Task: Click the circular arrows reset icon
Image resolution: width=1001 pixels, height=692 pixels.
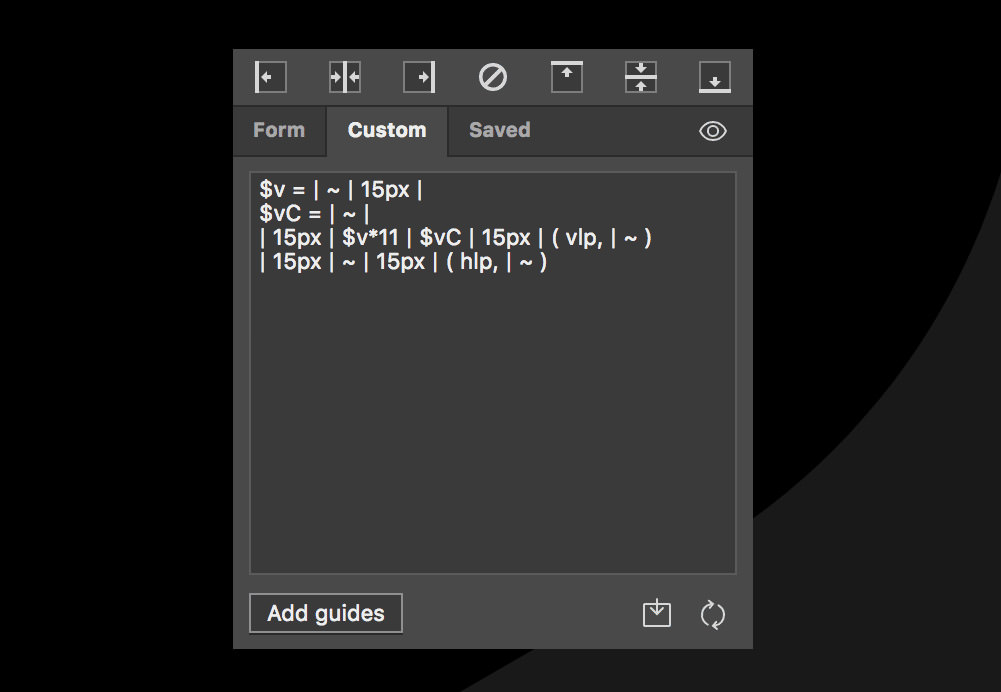Action: (x=713, y=614)
